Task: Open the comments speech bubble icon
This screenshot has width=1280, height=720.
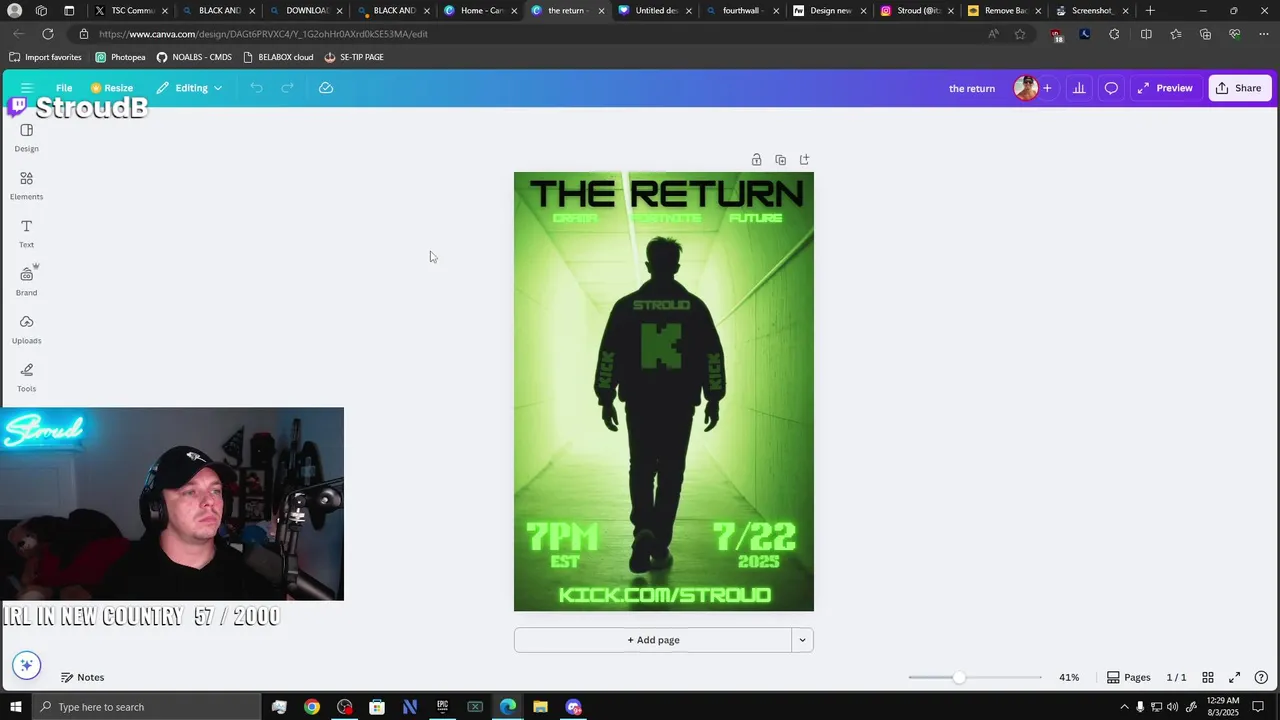Action: point(1111,88)
